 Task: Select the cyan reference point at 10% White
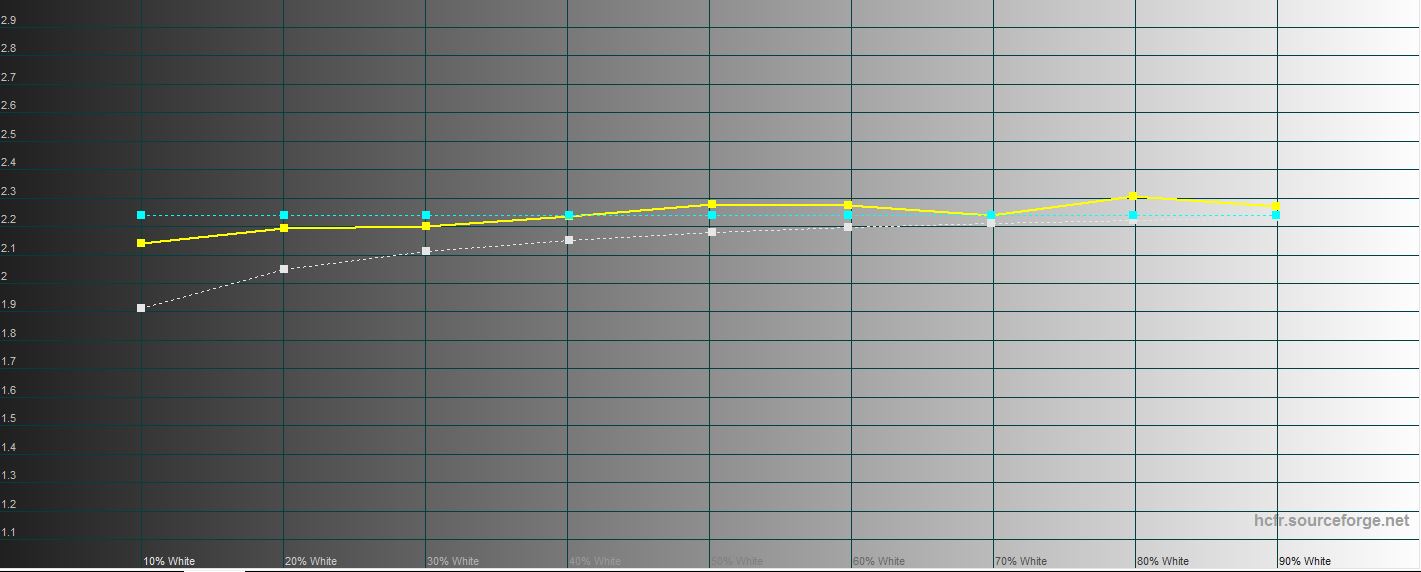tap(141, 215)
